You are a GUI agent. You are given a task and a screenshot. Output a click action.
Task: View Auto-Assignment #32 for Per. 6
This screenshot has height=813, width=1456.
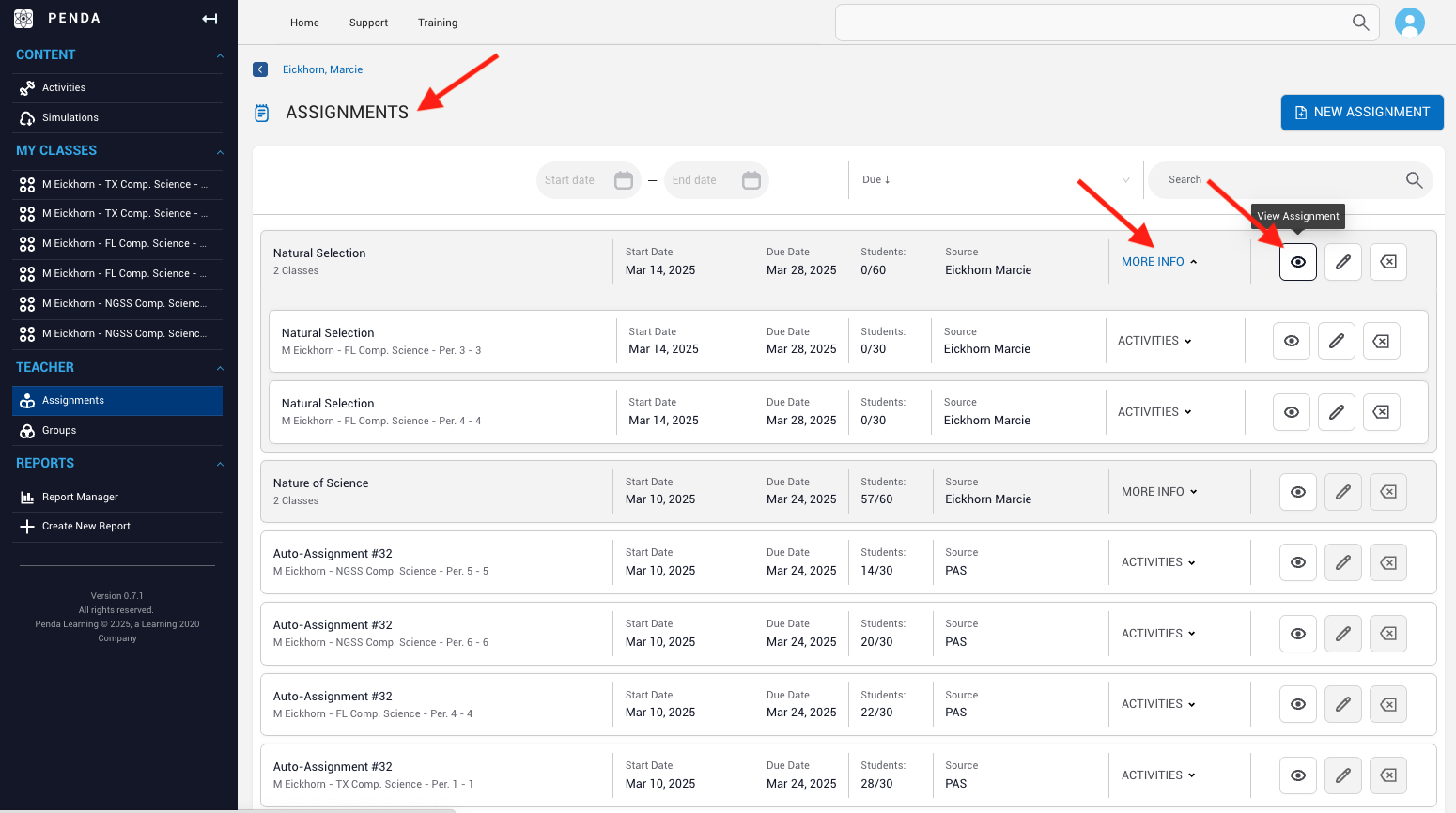pos(1297,634)
